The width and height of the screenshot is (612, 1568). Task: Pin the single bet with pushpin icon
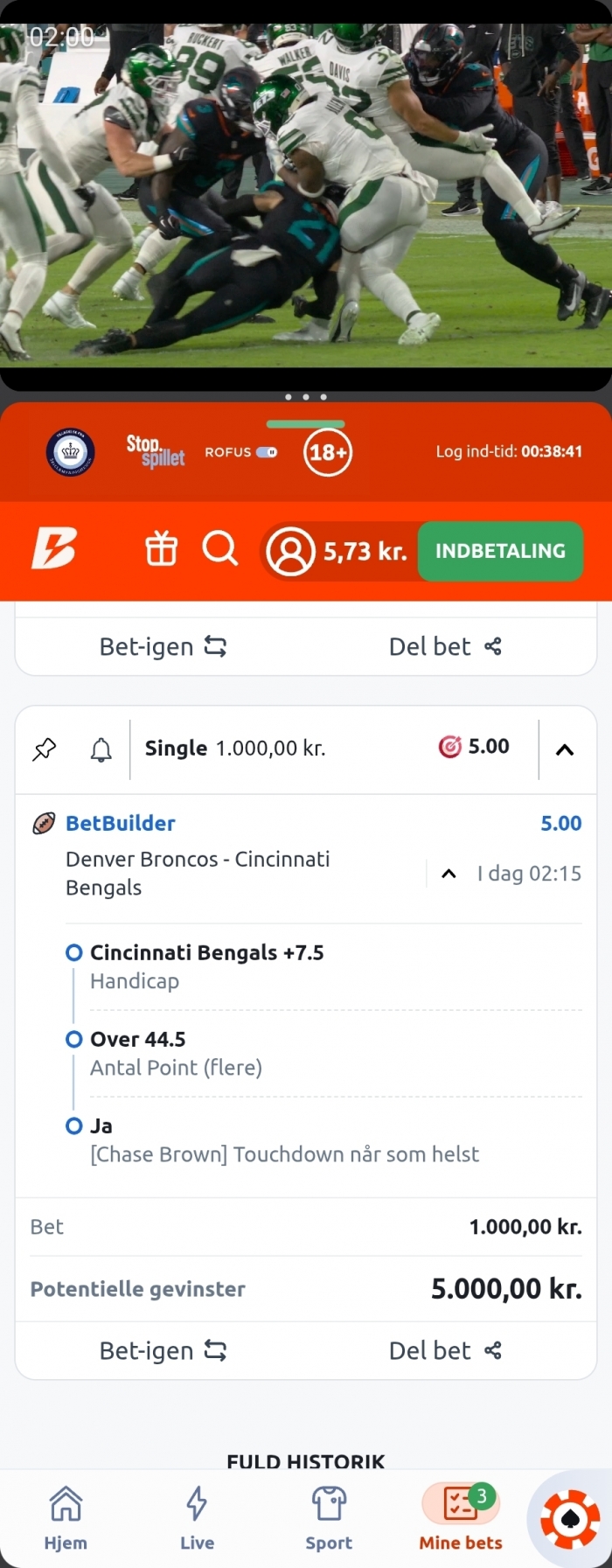45,749
